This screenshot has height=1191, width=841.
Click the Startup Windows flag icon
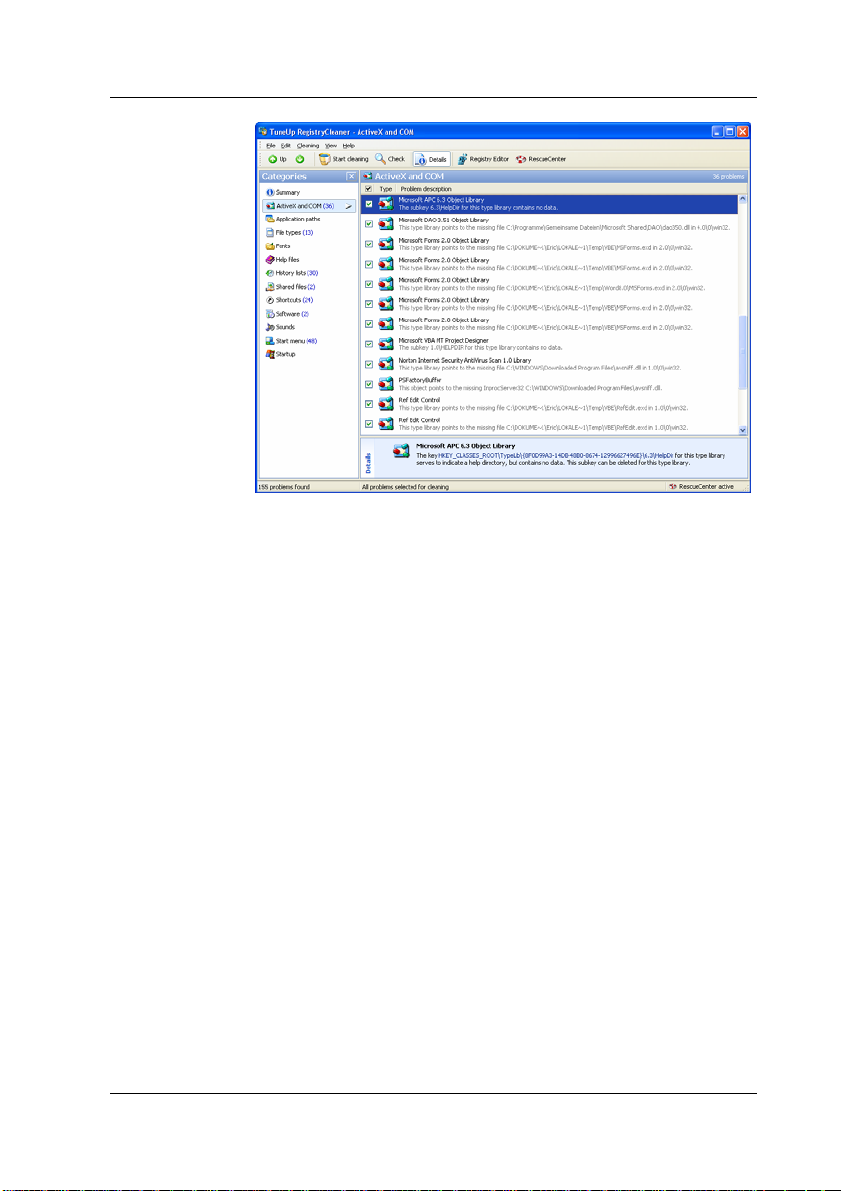pos(270,354)
